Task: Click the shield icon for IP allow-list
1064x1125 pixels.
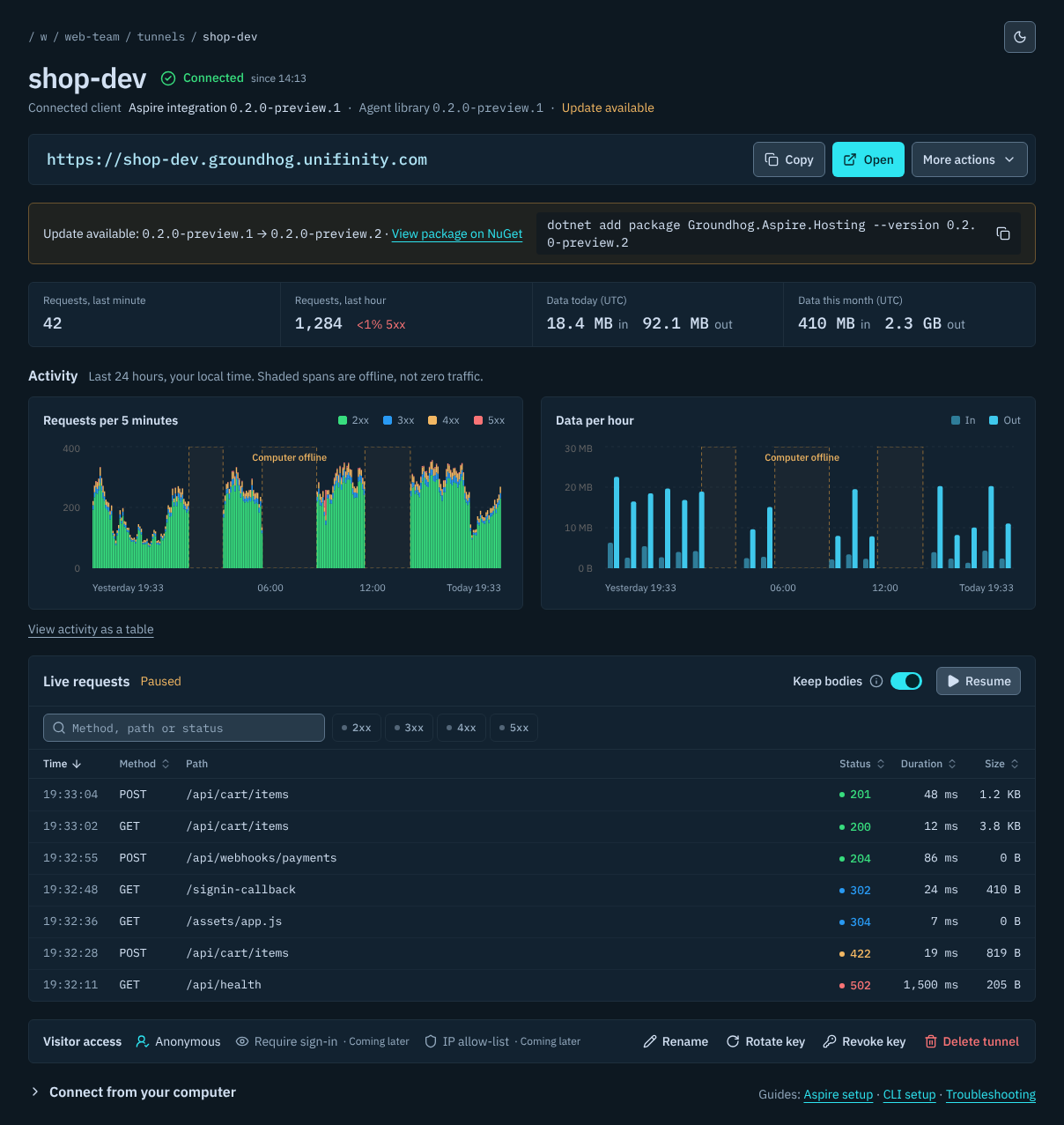Action: (431, 1041)
